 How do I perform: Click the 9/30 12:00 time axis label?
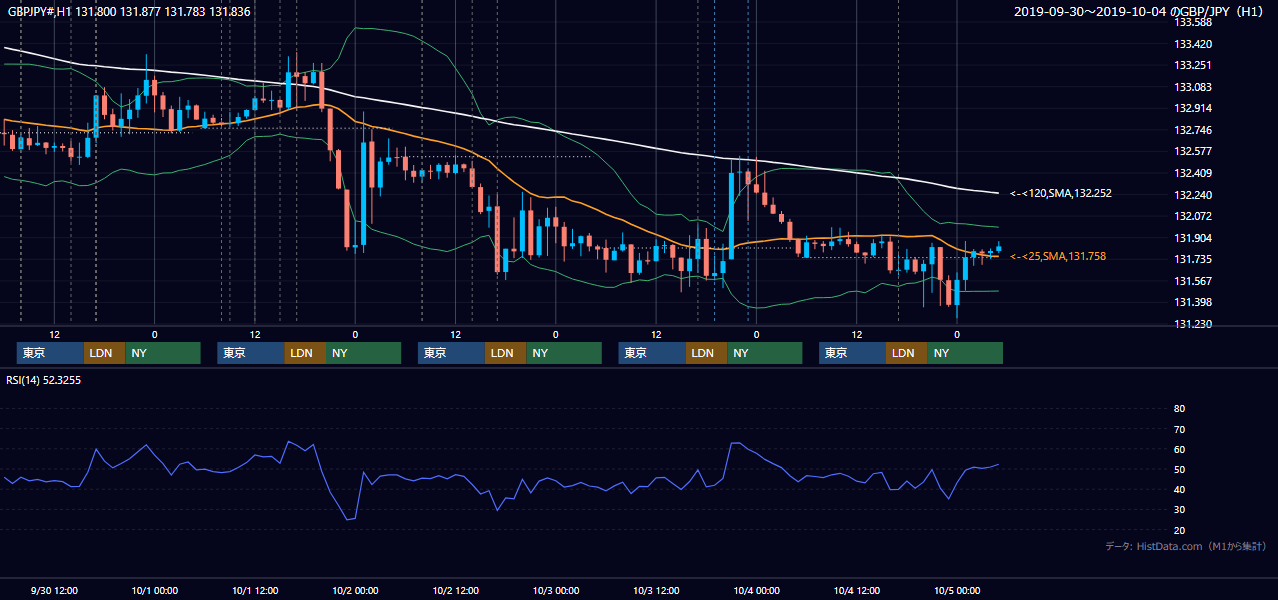(55, 590)
